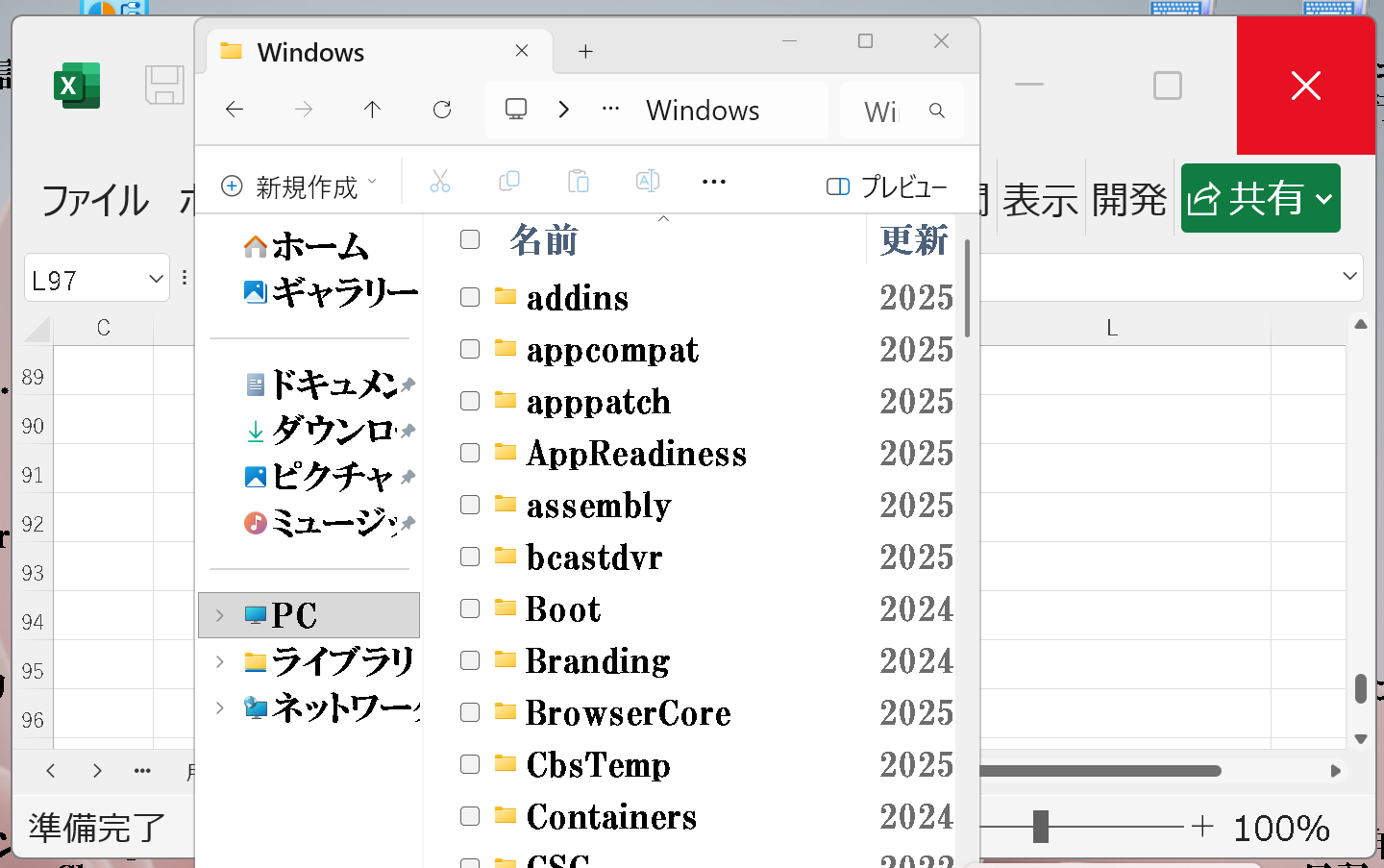Check the apppatch folder checkbox
This screenshot has height=868, width=1384.
(470, 401)
